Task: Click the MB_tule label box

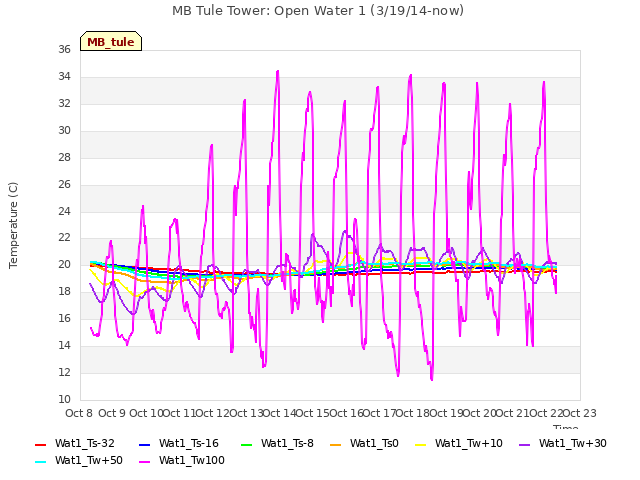Action: click(111, 41)
